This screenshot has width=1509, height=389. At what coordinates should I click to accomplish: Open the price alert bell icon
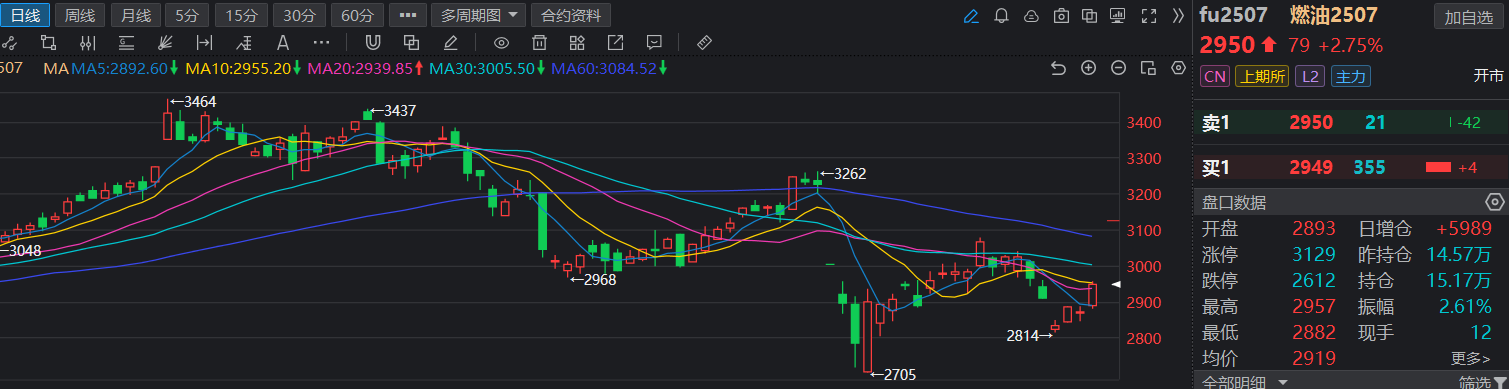pyautogui.click(x=1002, y=16)
